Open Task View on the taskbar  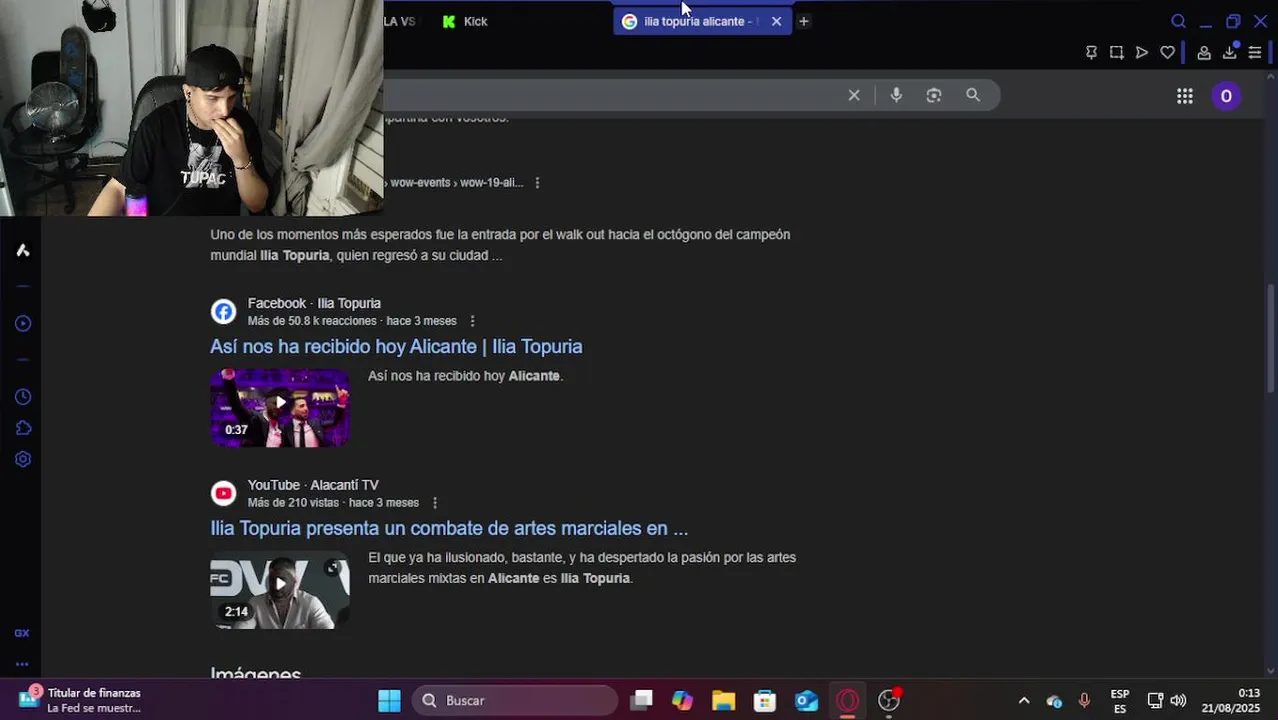[x=641, y=700]
